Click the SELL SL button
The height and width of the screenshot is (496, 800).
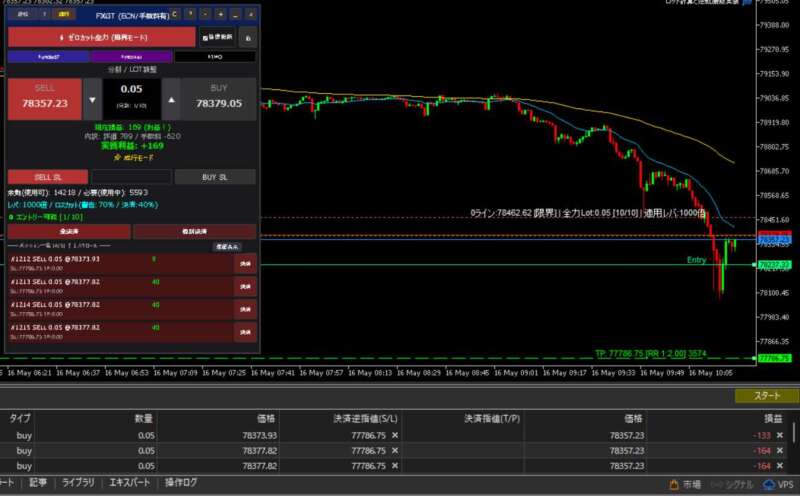point(47,177)
